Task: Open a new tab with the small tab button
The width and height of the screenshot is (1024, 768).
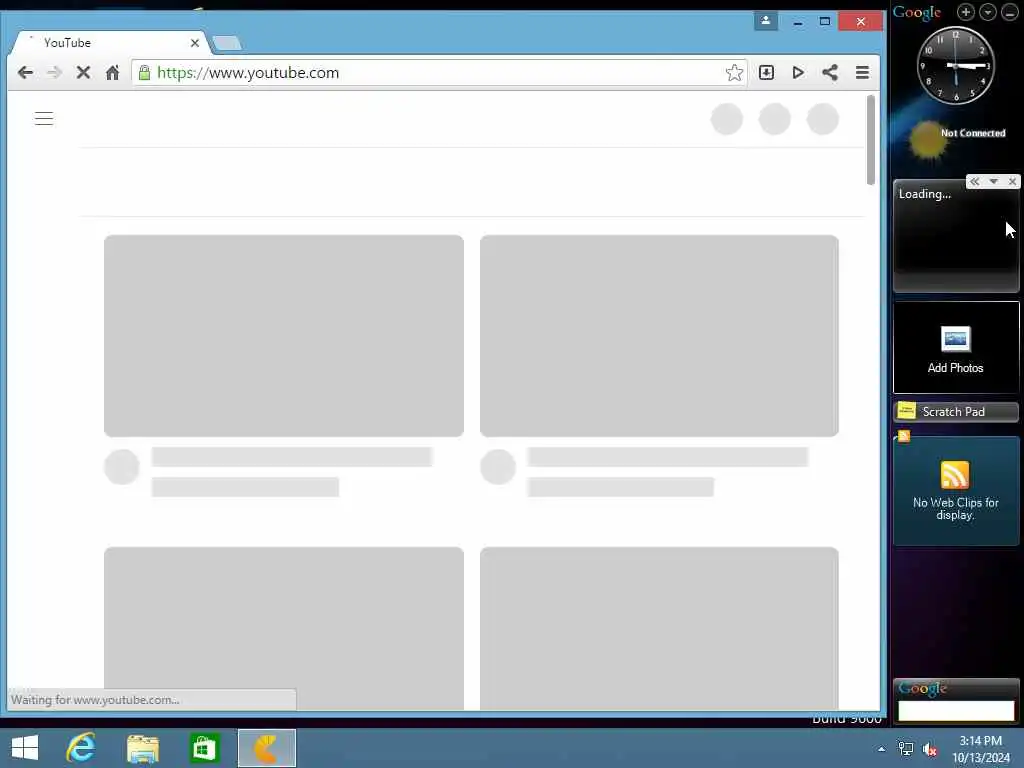Action: point(227,44)
